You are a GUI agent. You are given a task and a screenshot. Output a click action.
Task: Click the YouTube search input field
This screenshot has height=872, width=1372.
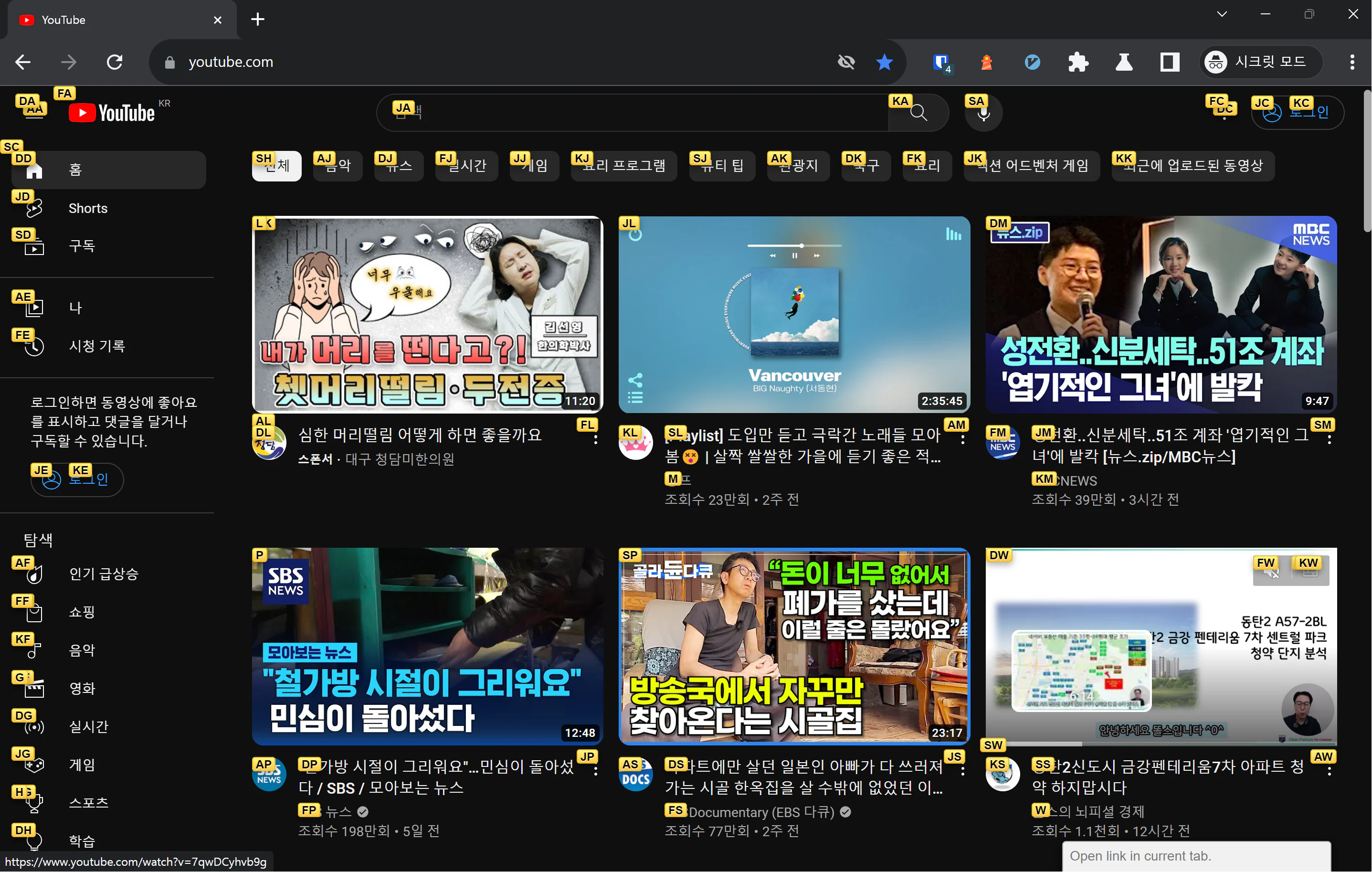point(633,112)
